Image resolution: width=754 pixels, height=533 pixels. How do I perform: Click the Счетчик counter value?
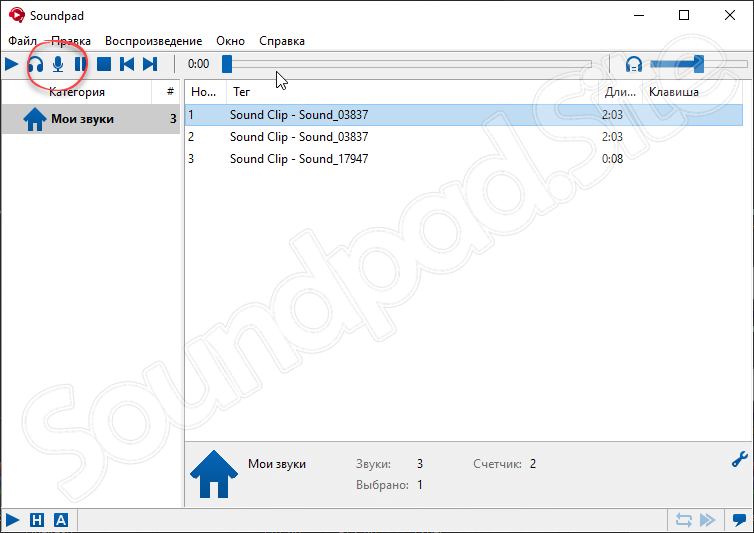point(533,464)
